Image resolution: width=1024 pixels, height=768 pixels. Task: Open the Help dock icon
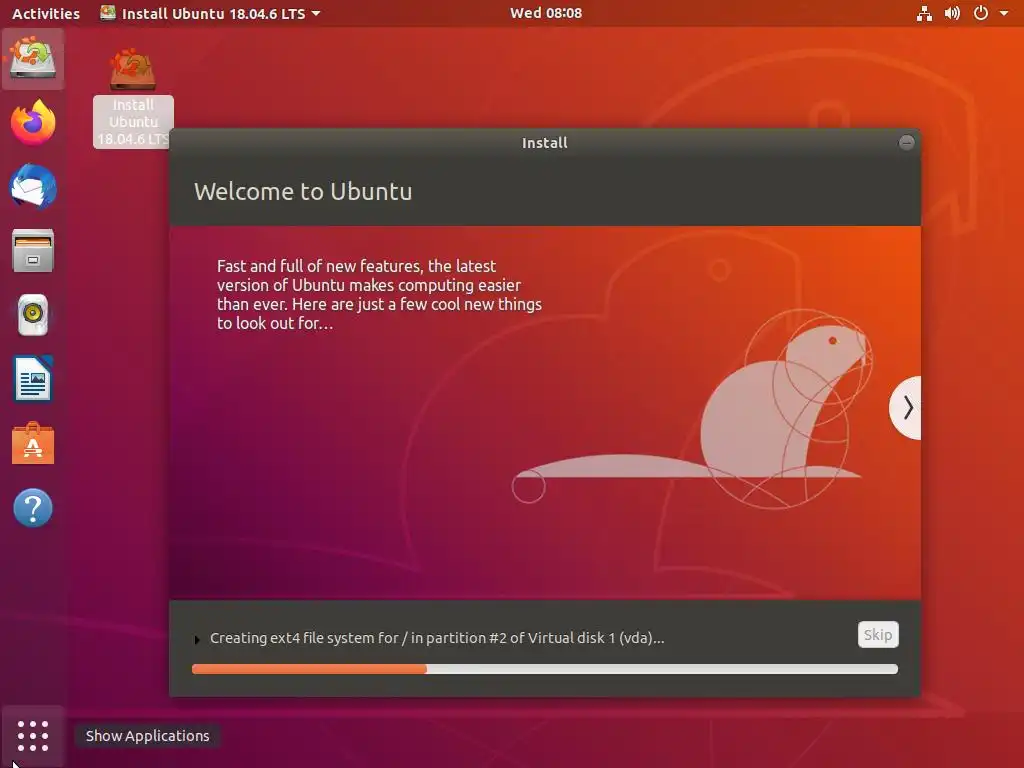pyautogui.click(x=33, y=507)
